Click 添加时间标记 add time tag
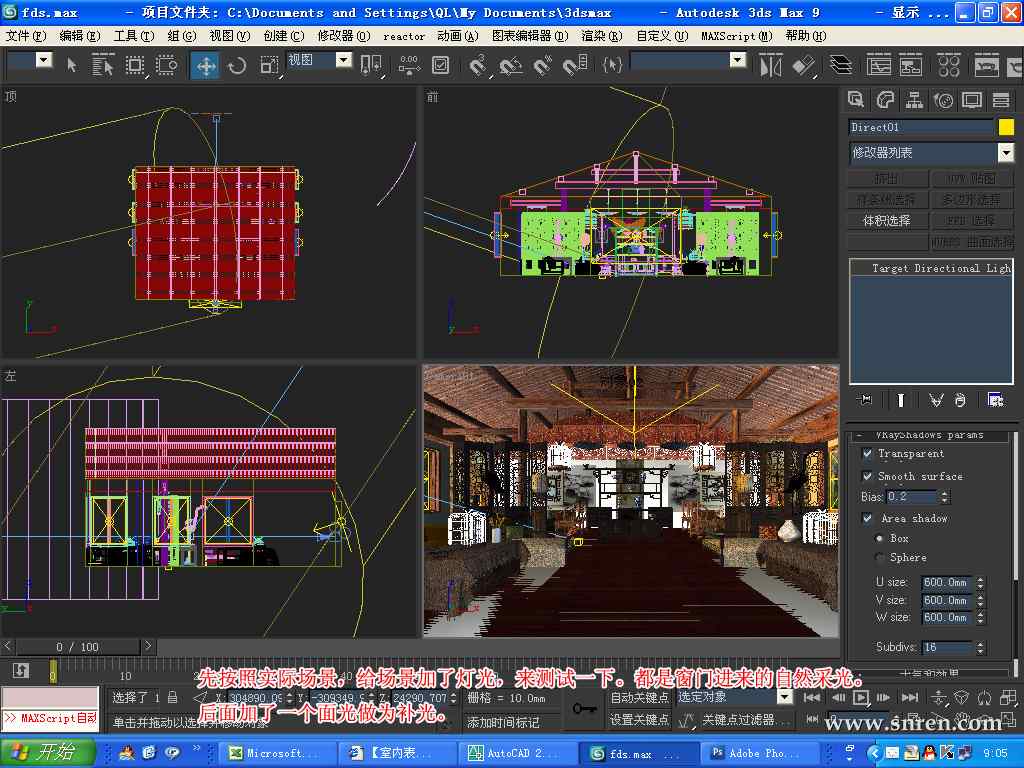 tap(504, 722)
